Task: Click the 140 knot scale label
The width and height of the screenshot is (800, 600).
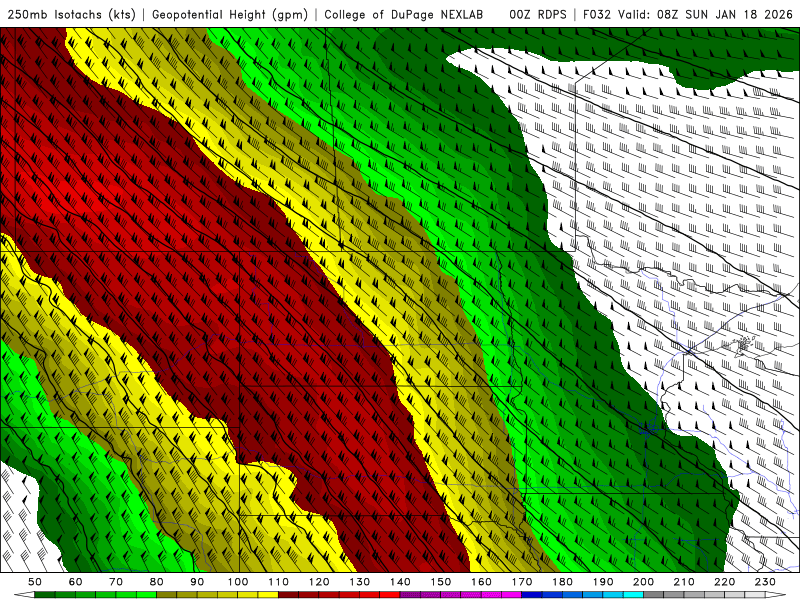Action: [x=400, y=582]
